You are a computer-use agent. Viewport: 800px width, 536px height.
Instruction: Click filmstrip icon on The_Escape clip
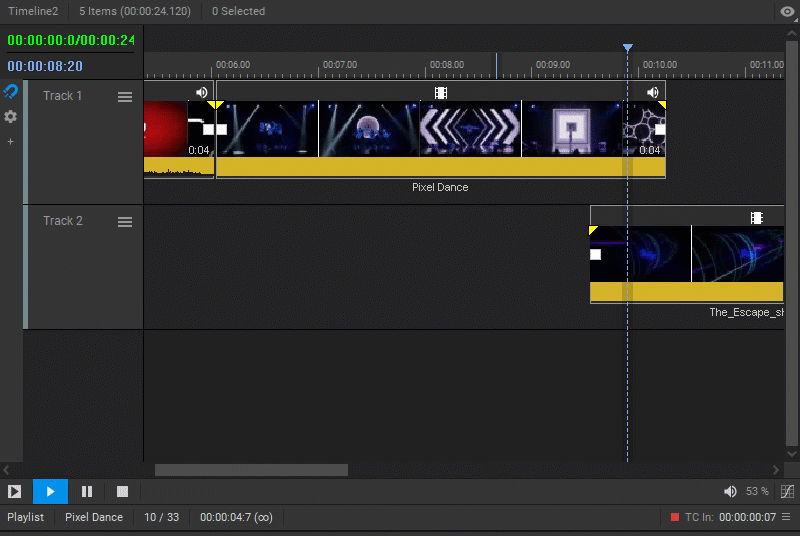coord(757,218)
